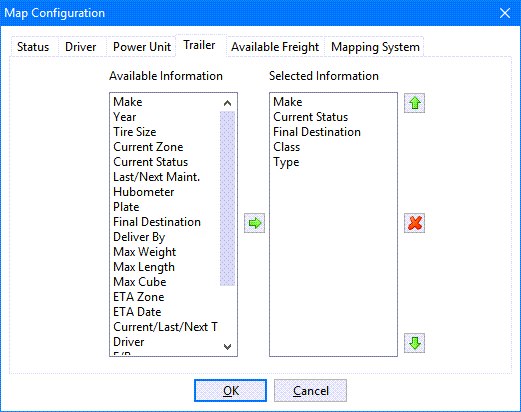Select Class in Selected Information list
The width and height of the screenshot is (521, 412).
(x=287, y=147)
